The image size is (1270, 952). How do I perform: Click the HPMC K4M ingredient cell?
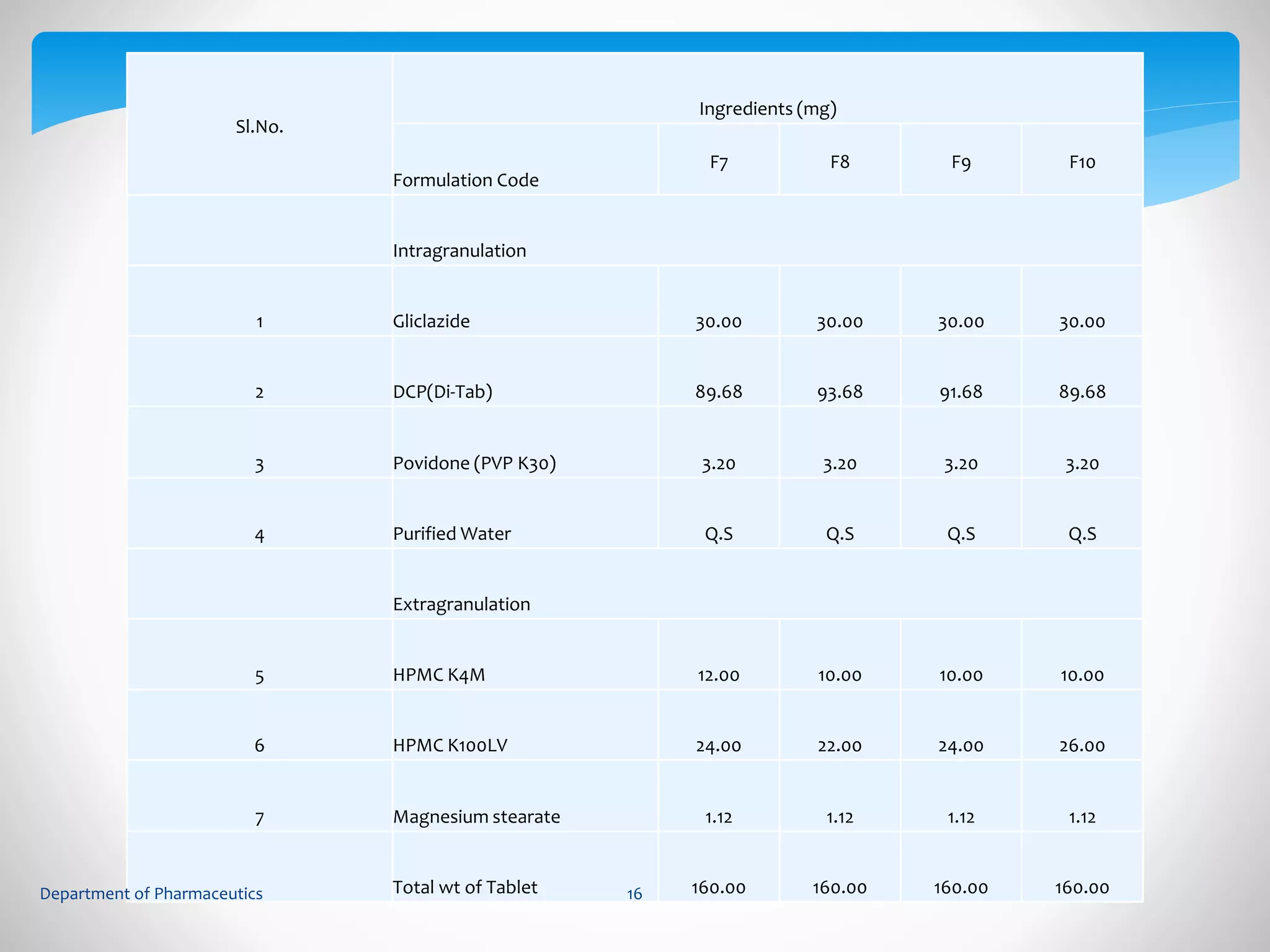pos(439,675)
